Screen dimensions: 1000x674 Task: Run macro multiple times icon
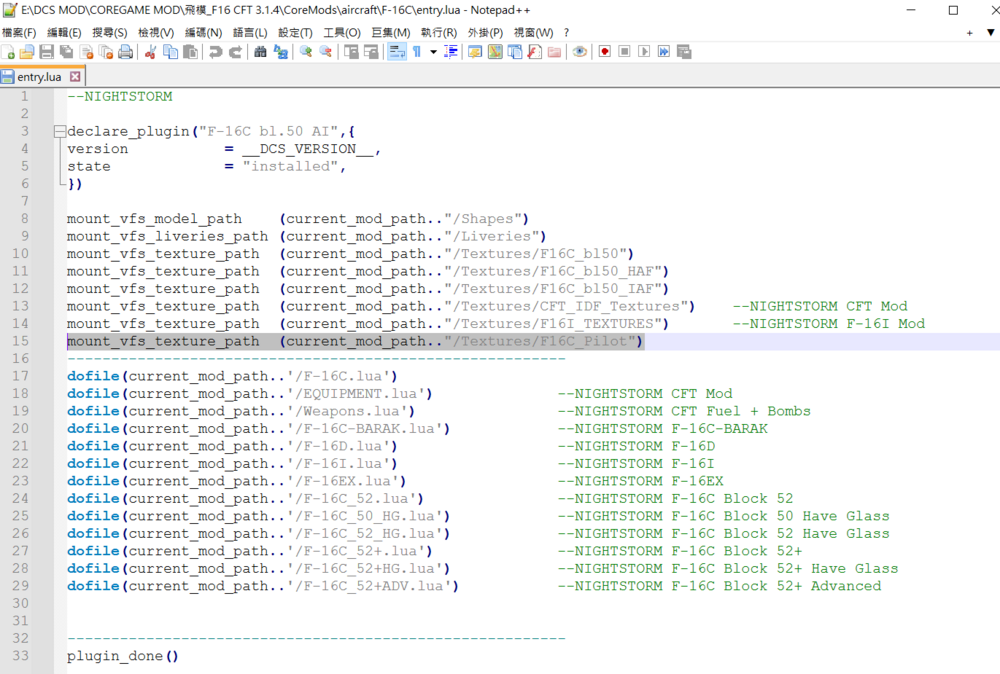[x=664, y=52]
